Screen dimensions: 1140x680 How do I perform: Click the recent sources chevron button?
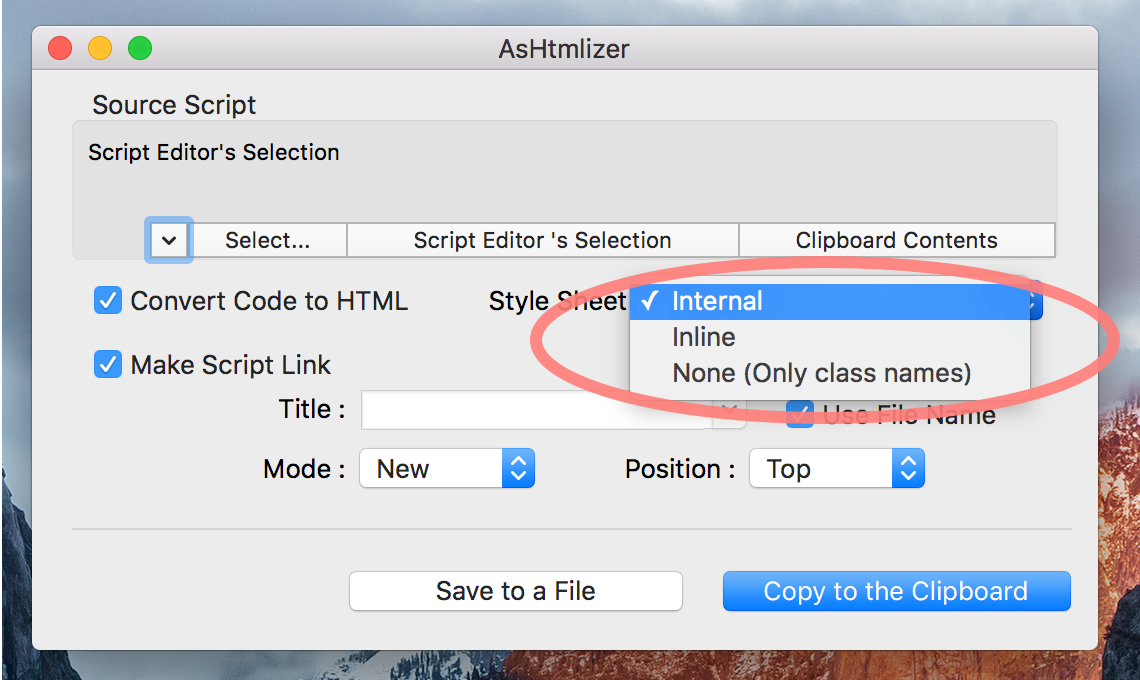(170, 240)
